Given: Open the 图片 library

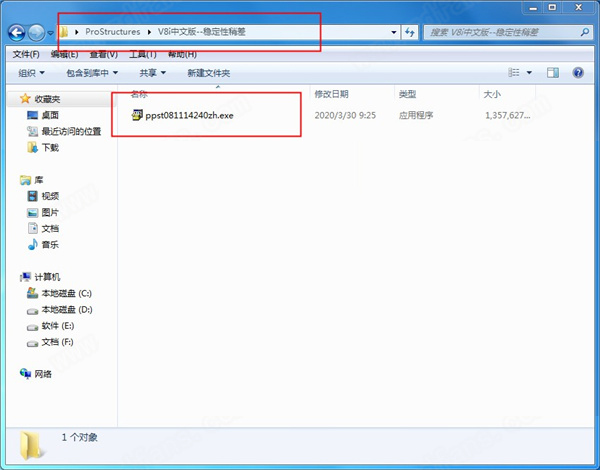Looking at the screenshot, I should [x=50, y=212].
